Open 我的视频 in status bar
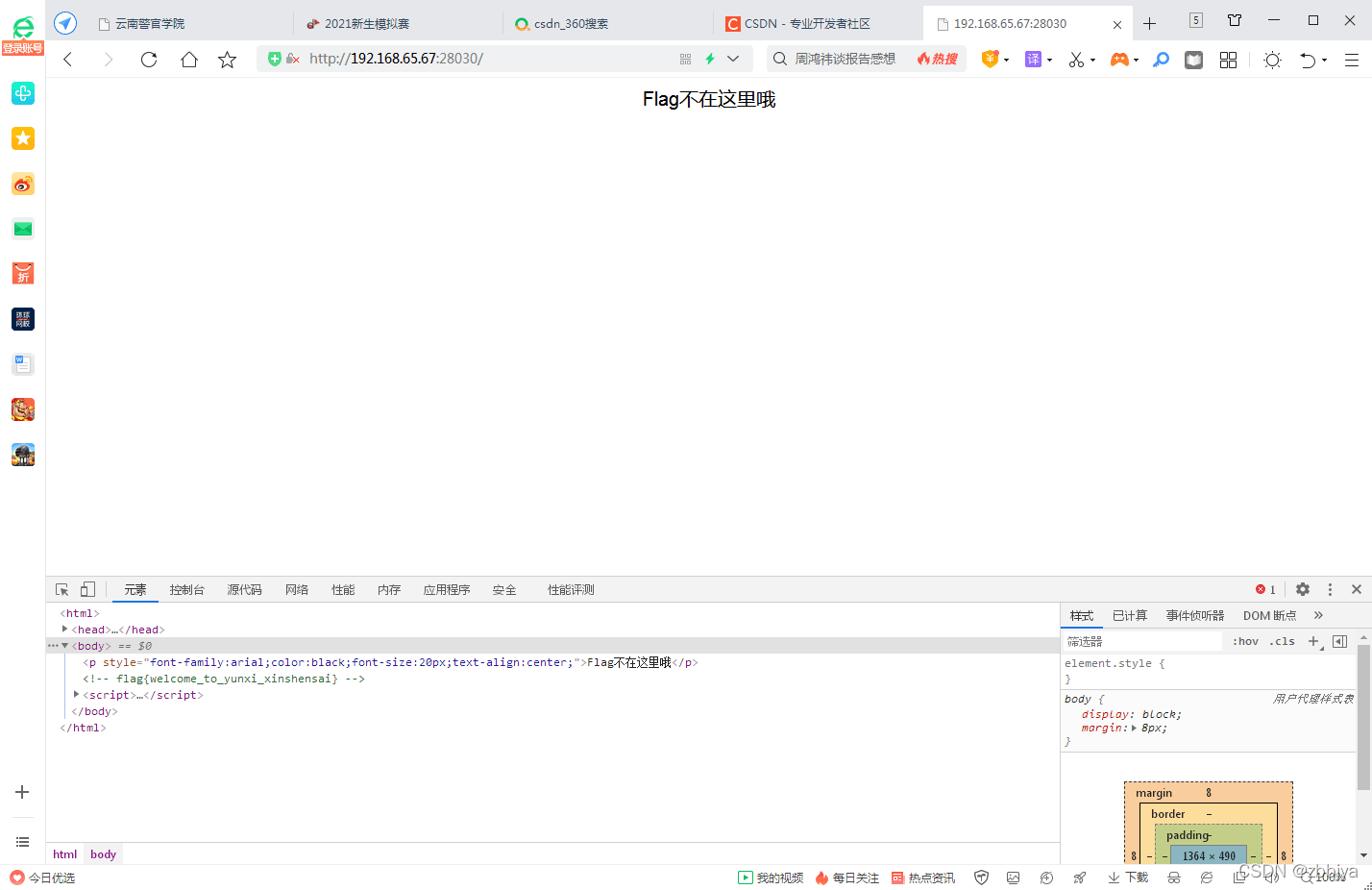 click(771, 878)
